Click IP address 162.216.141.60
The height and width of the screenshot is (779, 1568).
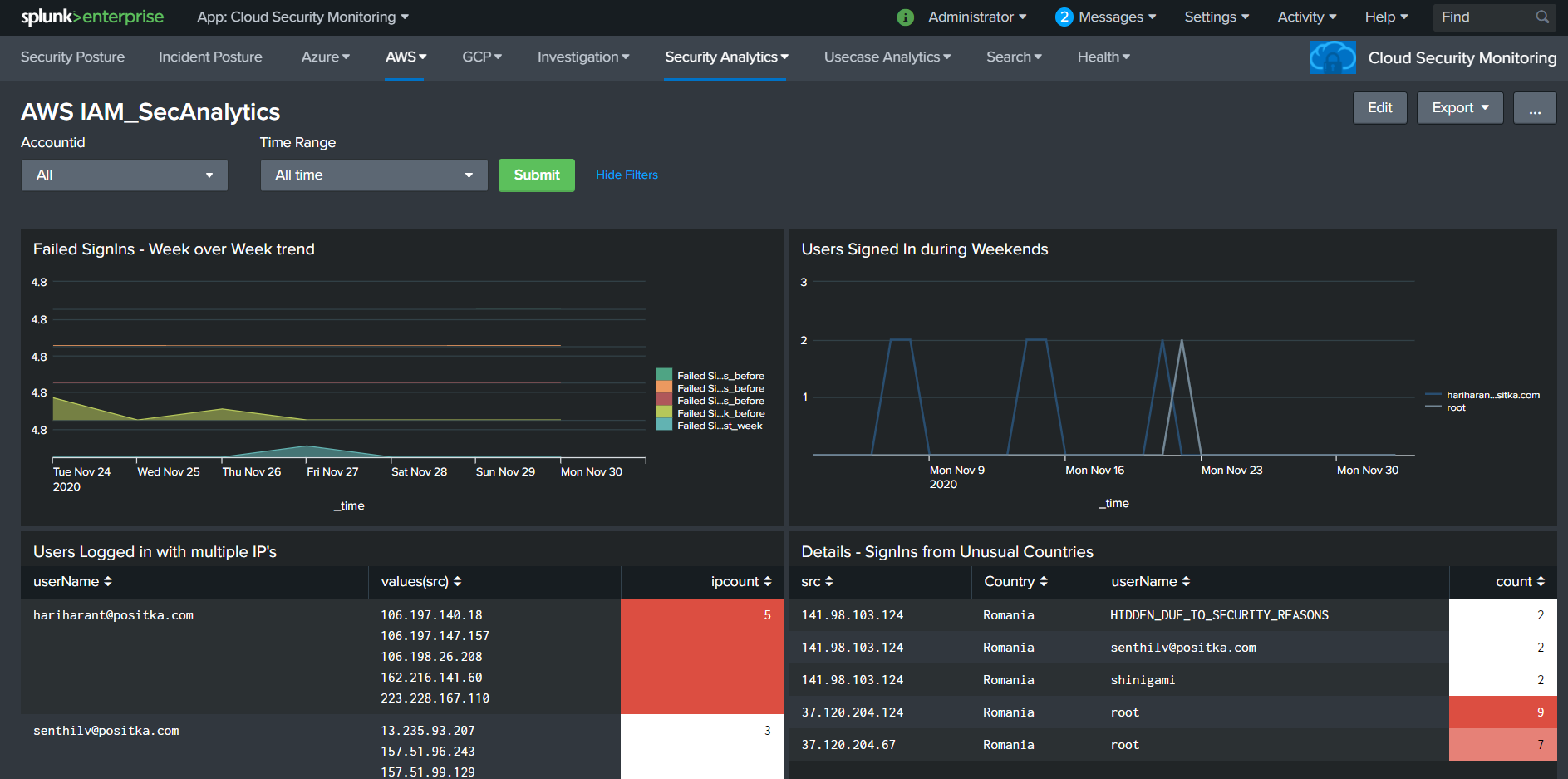click(x=431, y=678)
